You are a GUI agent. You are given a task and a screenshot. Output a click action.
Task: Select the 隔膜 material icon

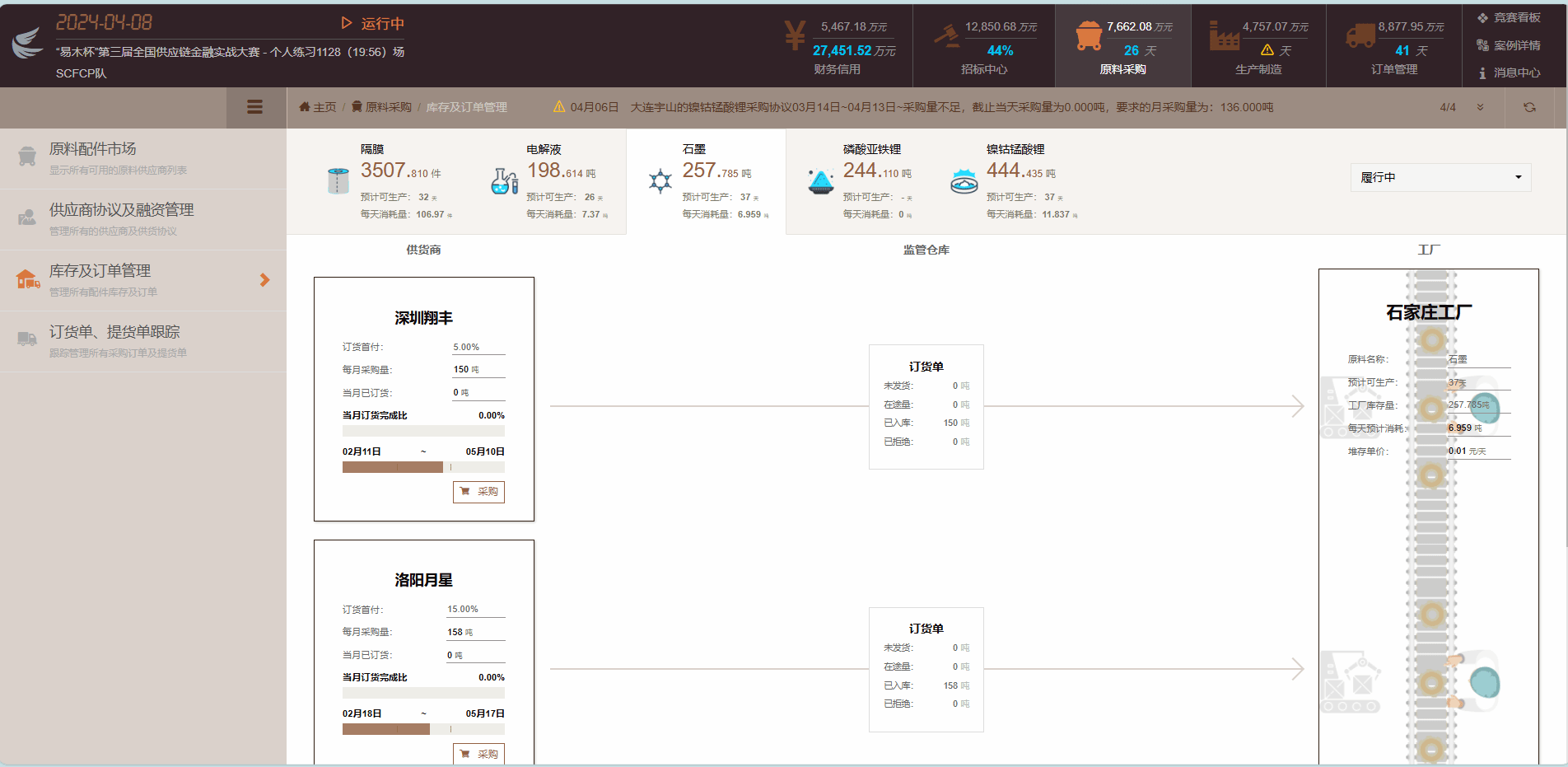point(338,180)
